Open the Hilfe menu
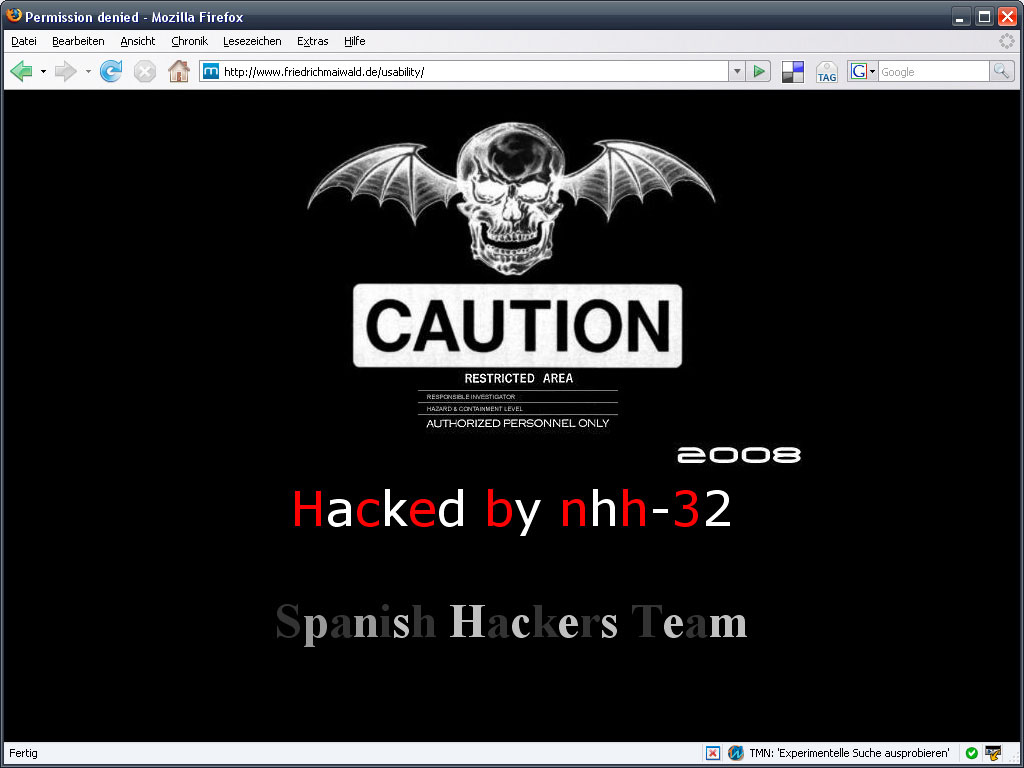This screenshot has height=768, width=1024. point(355,41)
